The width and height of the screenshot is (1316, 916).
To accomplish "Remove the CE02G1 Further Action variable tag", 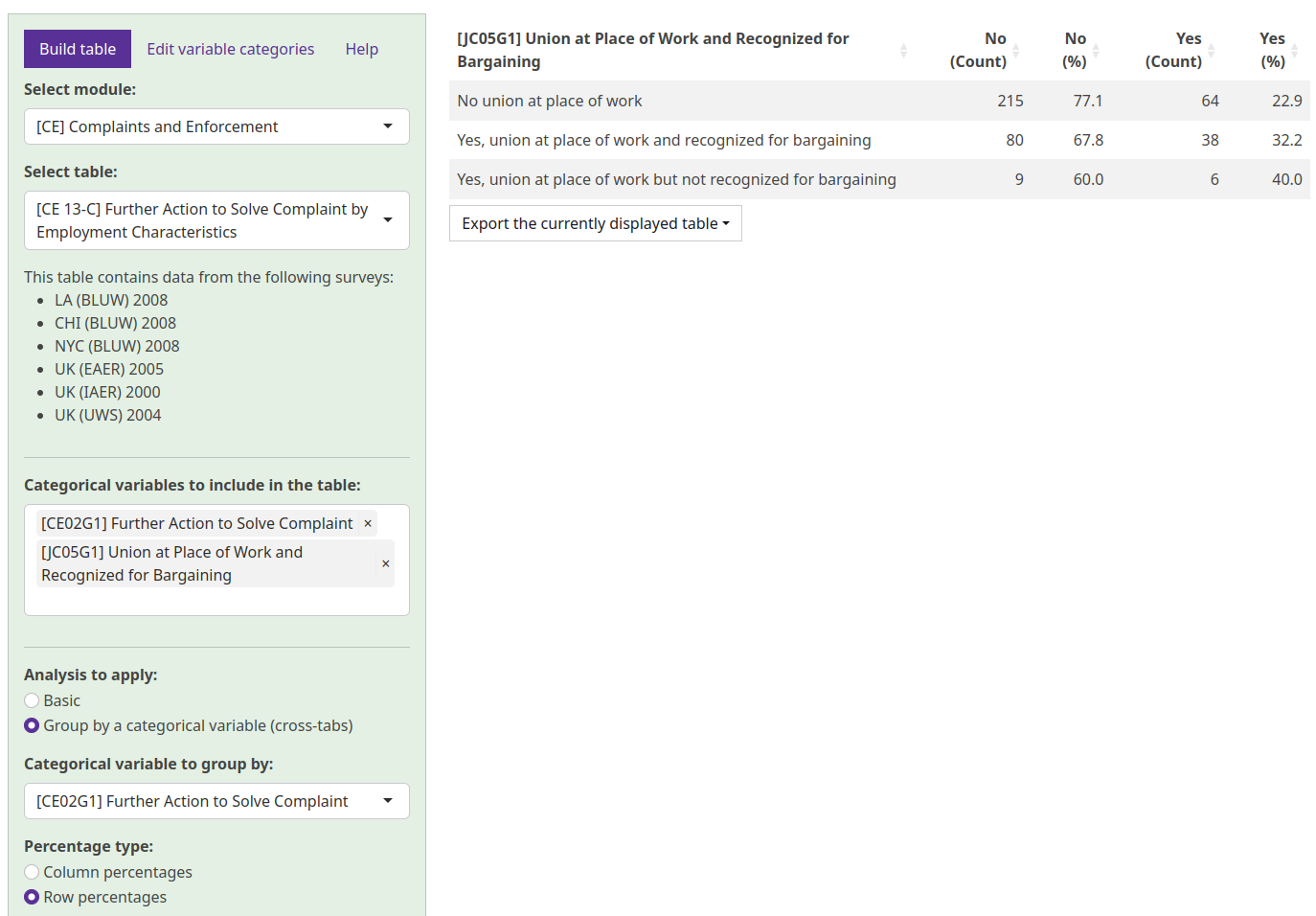I will [368, 523].
